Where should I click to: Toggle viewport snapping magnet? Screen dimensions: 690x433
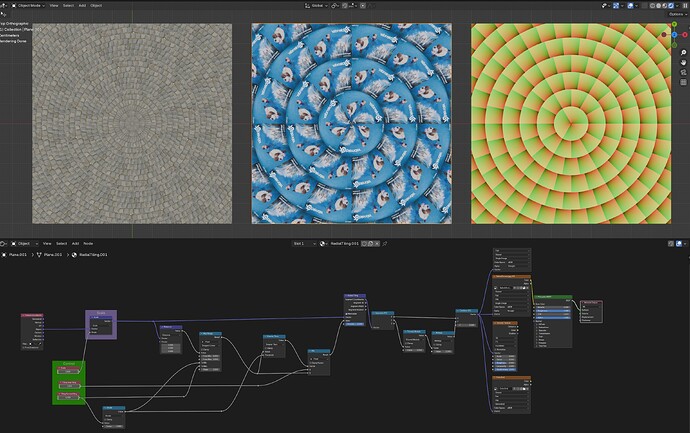pyautogui.click(x=345, y=6)
